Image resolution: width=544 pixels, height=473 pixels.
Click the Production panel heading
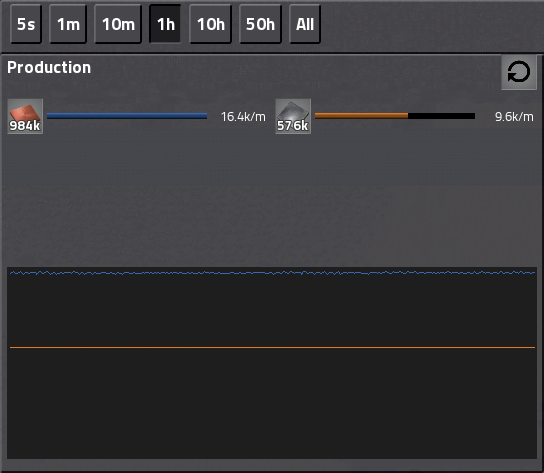pyautogui.click(x=49, y=67)
